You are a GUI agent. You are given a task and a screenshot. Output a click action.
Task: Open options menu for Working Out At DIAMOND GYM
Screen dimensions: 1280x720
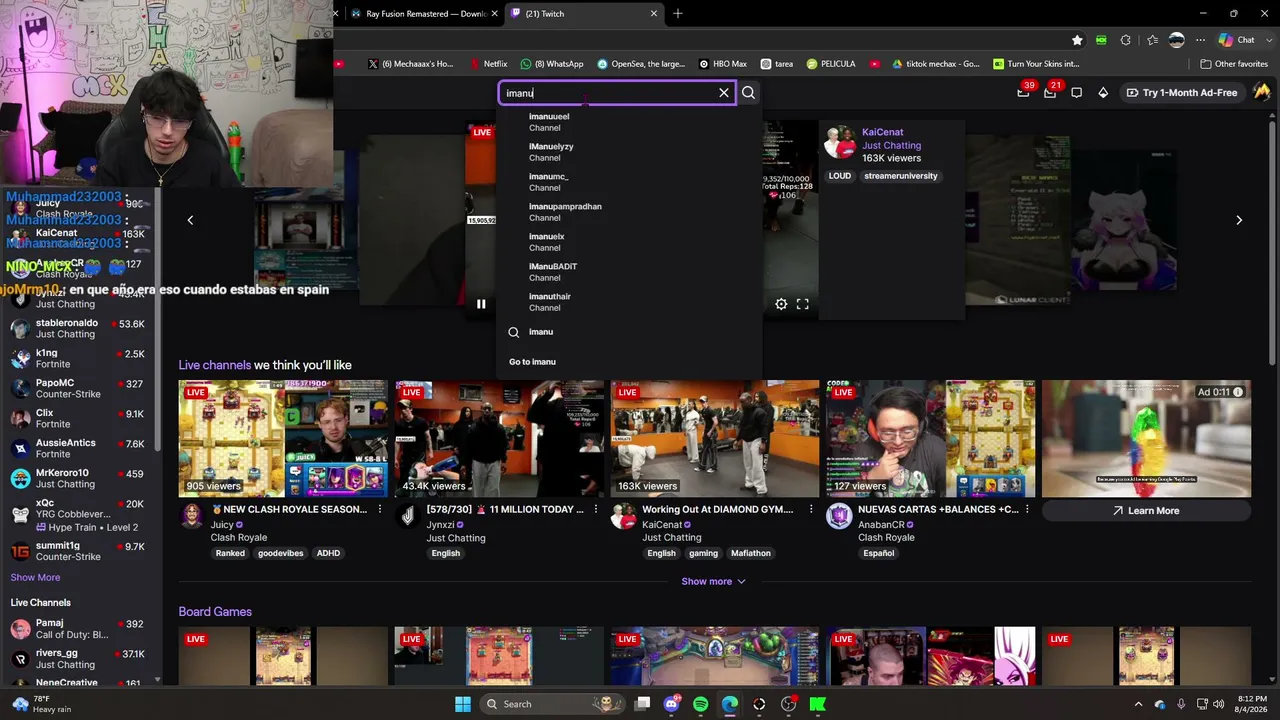point(812,510)
